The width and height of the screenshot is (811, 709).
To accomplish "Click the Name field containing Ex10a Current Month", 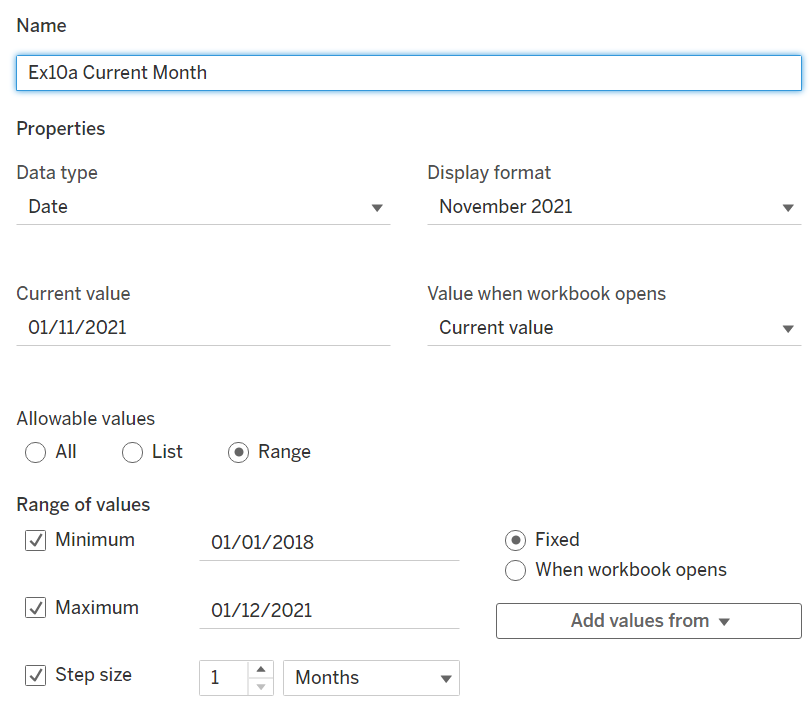I will (x=408, y=73).
